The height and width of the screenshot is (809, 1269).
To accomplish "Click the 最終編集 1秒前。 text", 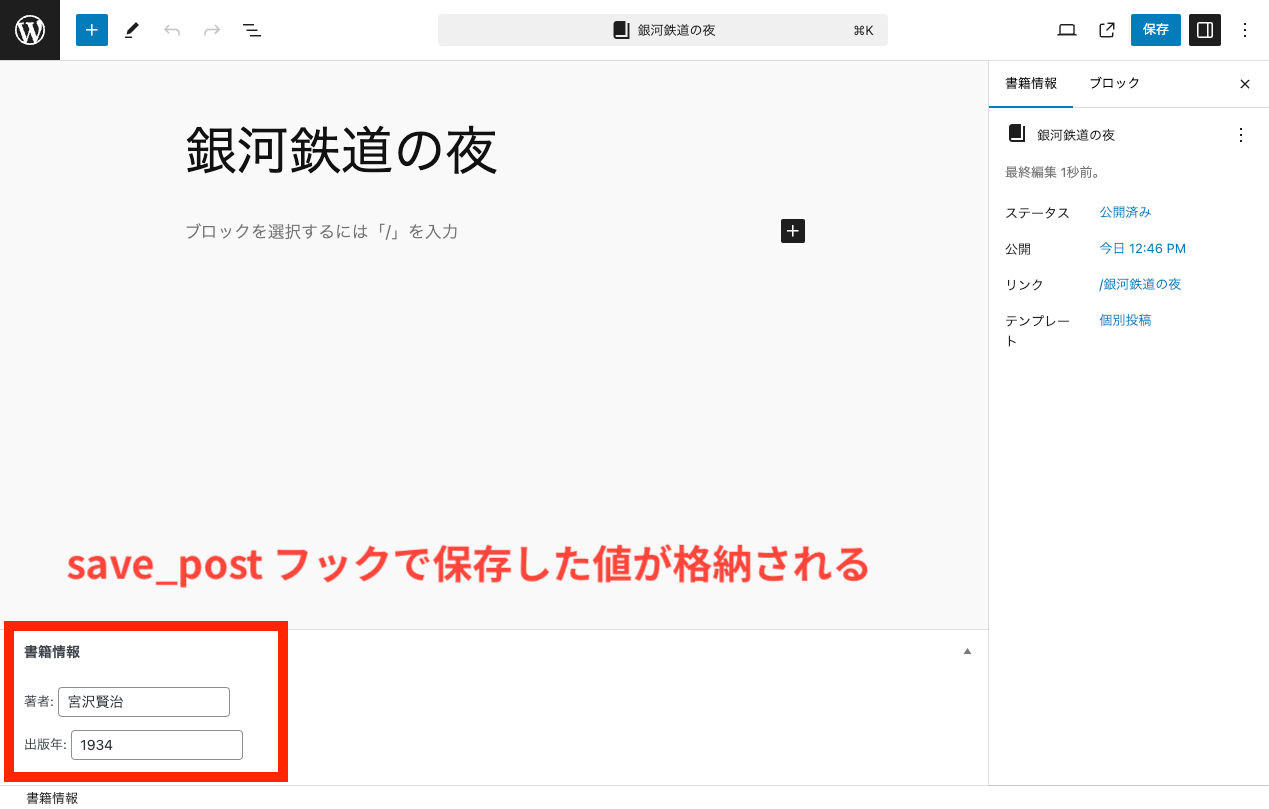I will pos(1052,172).
